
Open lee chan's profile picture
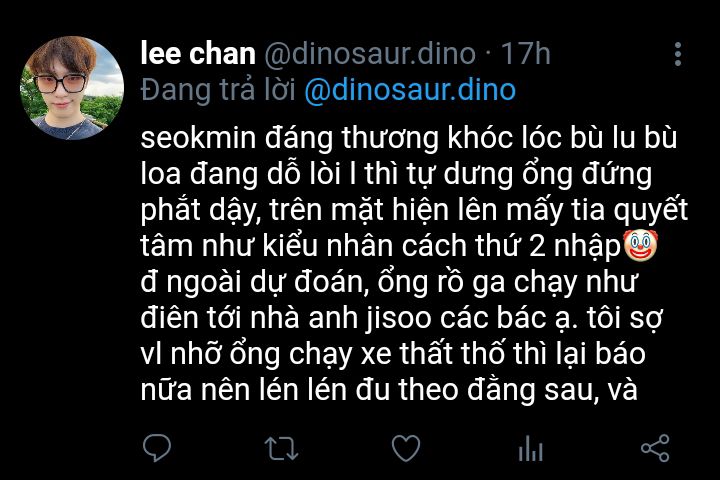point(72,88)
